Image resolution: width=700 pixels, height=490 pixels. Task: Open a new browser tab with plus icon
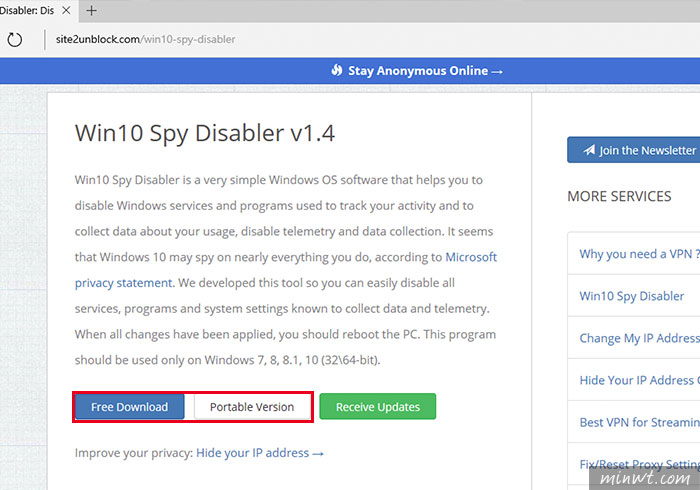(x=91, y=10)
